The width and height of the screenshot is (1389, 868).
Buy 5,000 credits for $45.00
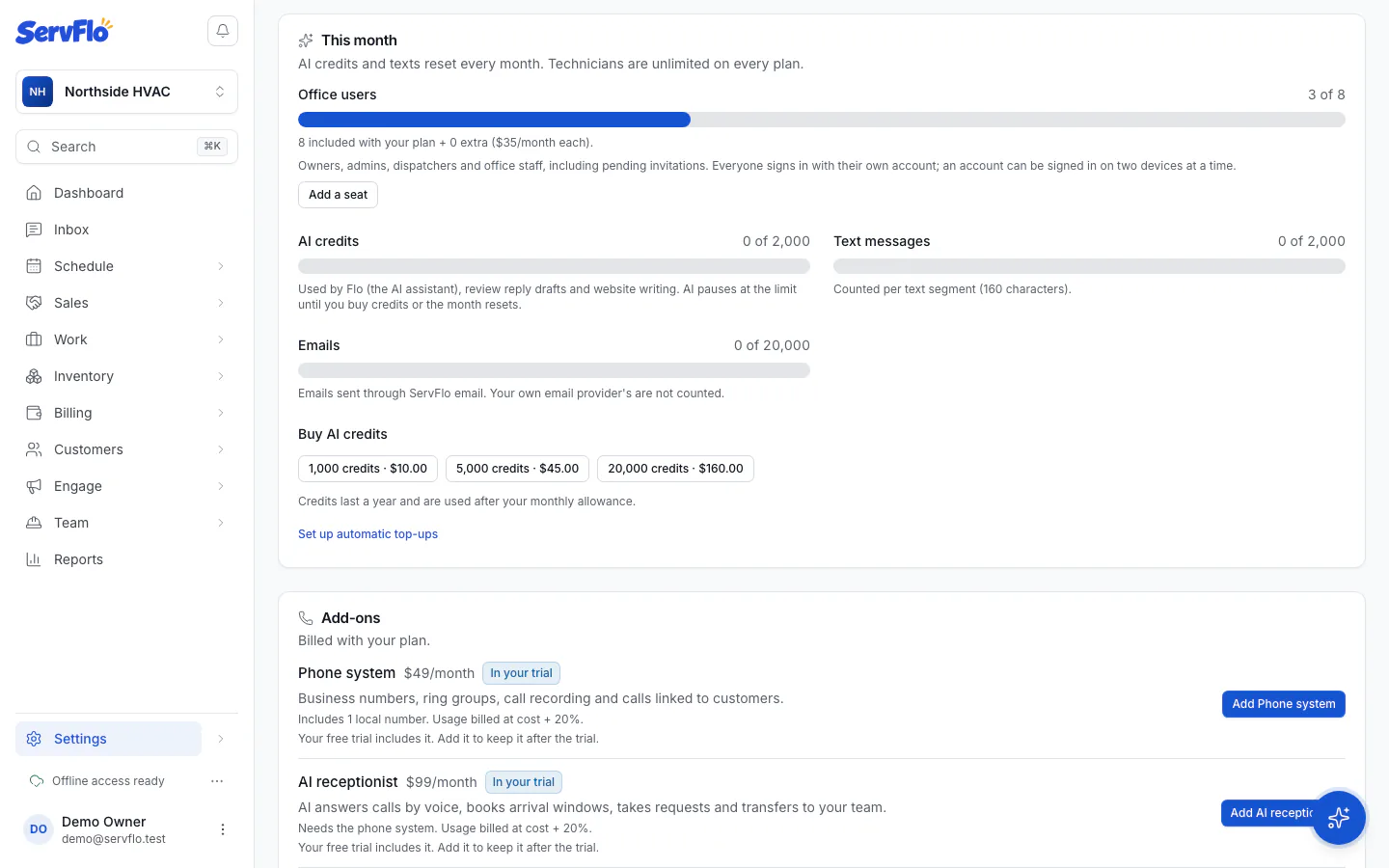(517, 469)
